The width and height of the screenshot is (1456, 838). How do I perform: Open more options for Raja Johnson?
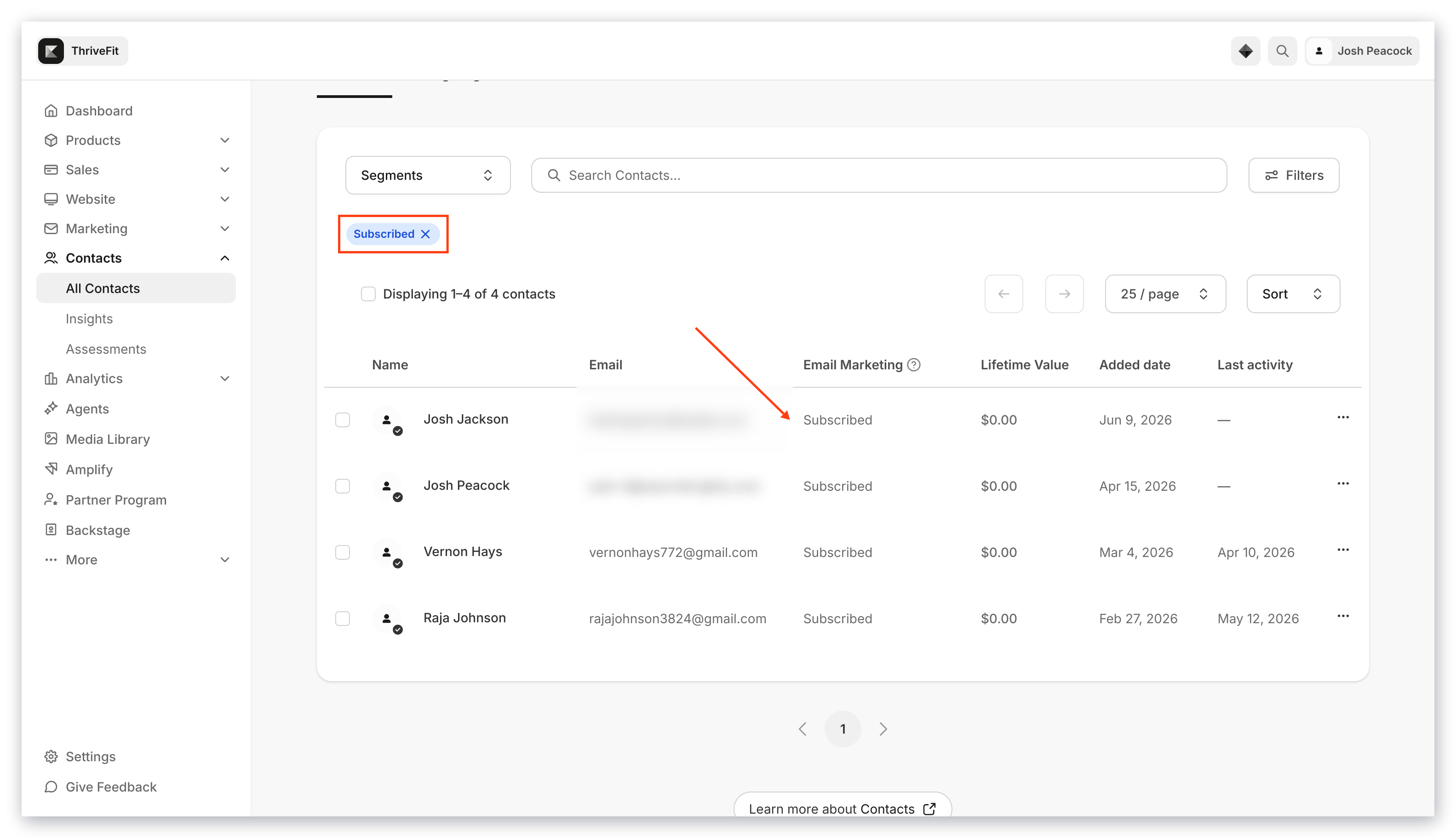(x=1342, y=616)
